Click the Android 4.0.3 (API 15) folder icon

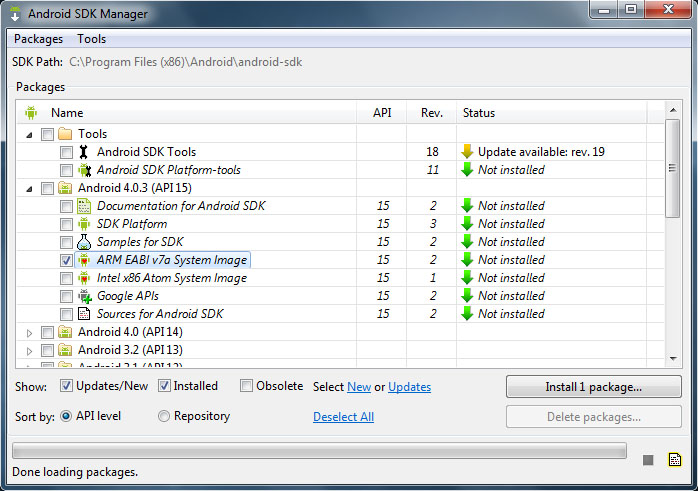(65, 188)
